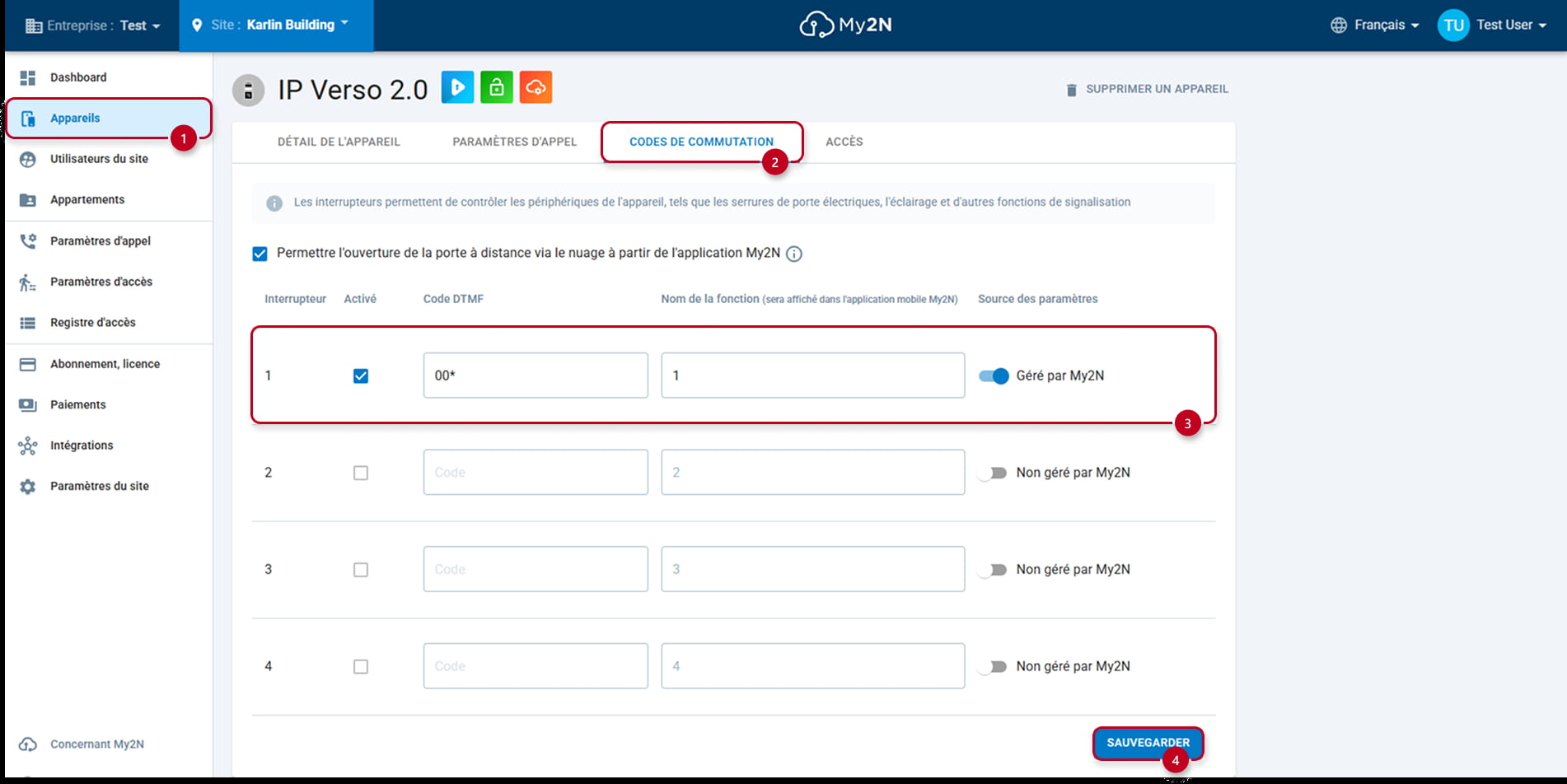This screenshot has height=784, width=1567.
Task: Switch to the Accès tab
Action: (x=844, y=142)
